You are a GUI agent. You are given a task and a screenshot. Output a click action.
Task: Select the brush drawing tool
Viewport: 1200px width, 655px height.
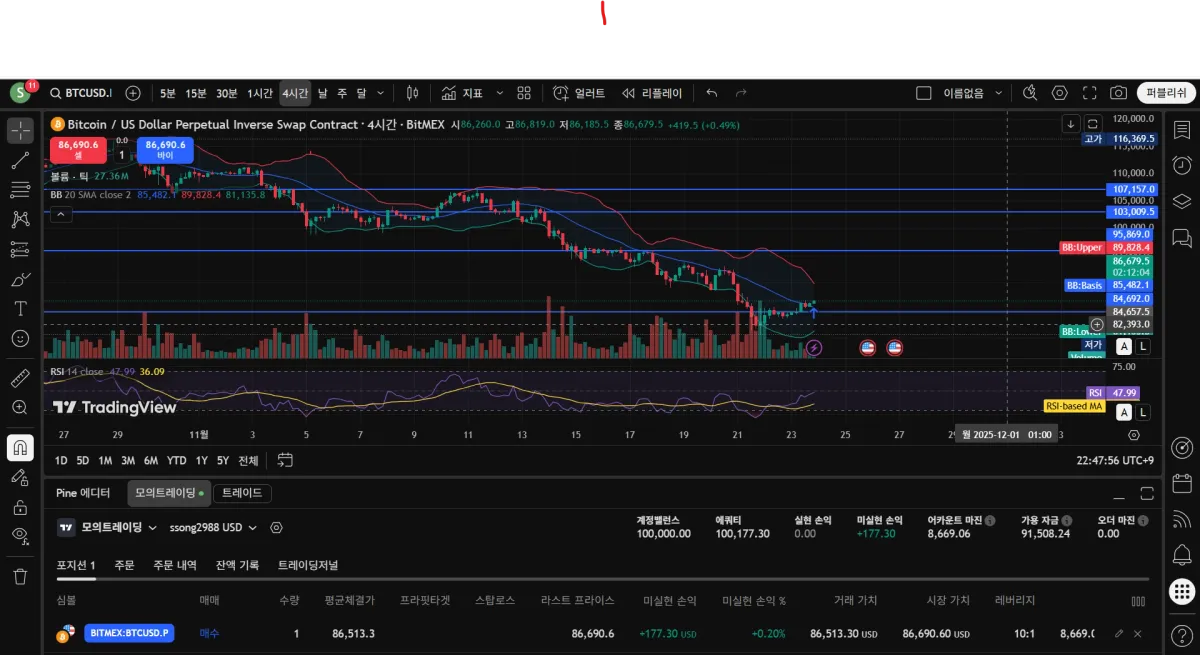coord(20,279)
